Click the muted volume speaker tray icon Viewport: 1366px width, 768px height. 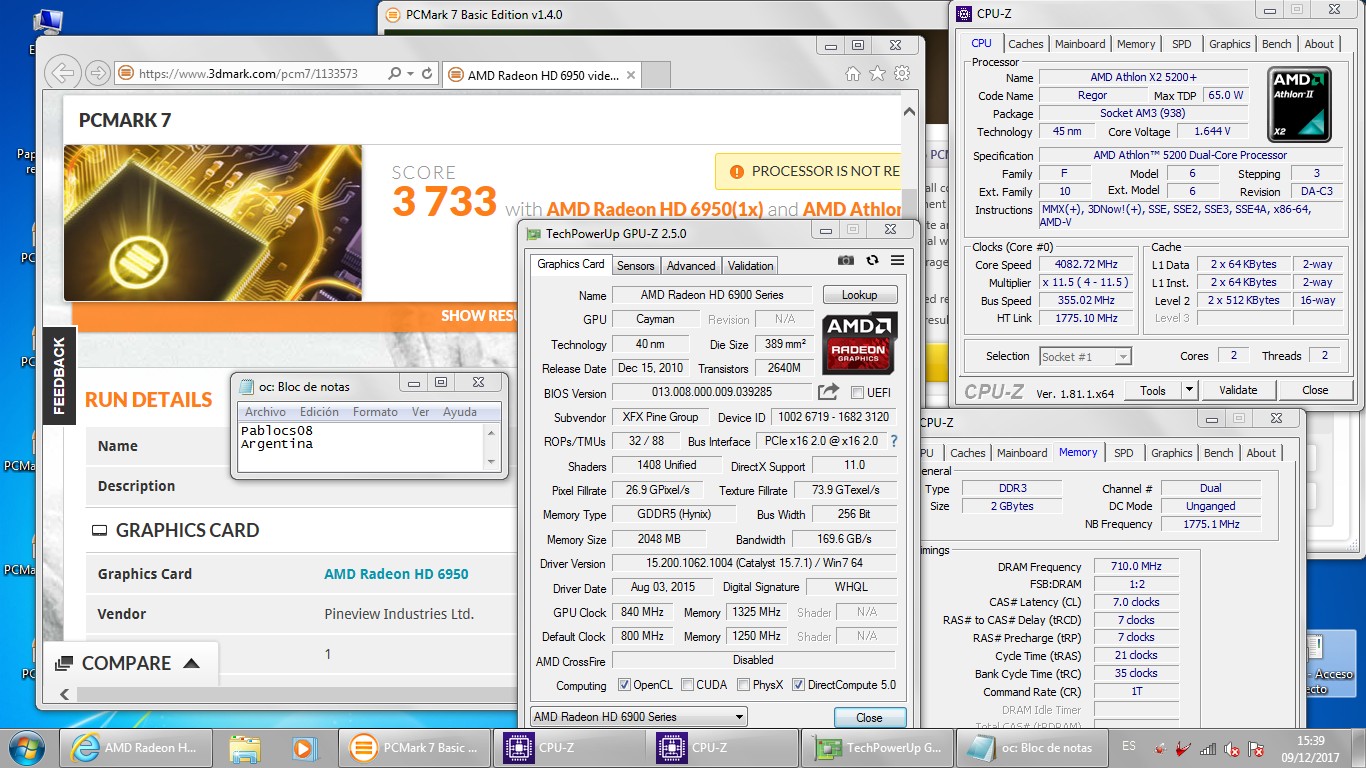(x=1232, y=748)
